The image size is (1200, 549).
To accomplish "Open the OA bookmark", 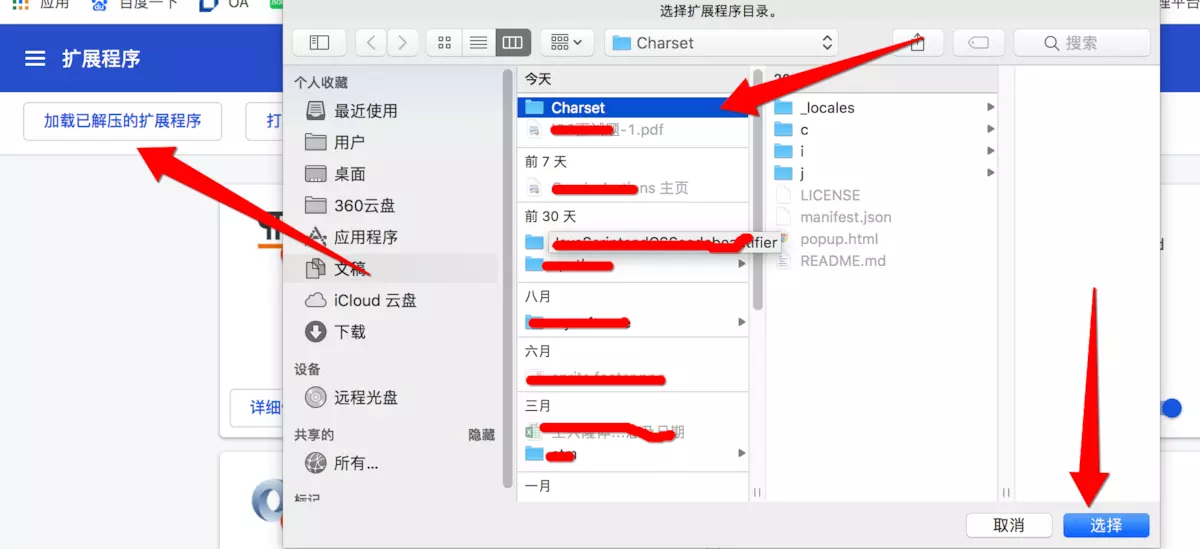I will click(225, 4).
